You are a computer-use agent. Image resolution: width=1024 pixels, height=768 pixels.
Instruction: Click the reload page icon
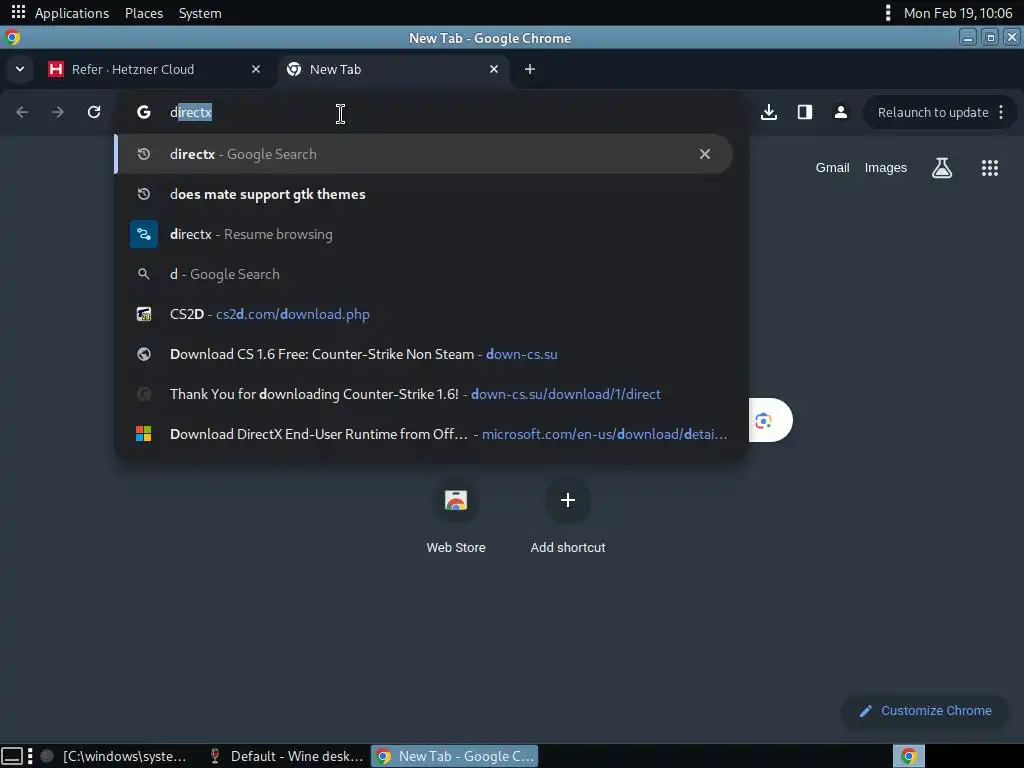click(94, 112)
